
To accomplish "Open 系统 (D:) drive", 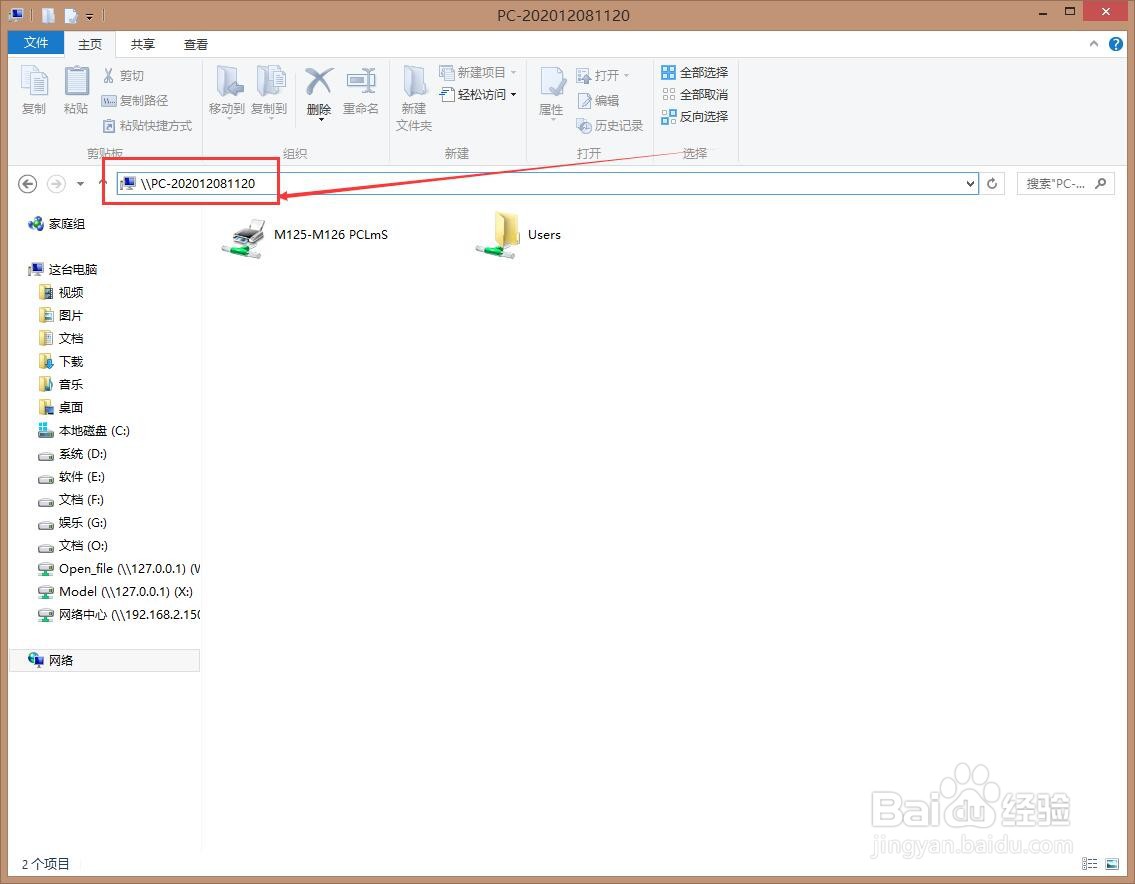I will 72,454.
